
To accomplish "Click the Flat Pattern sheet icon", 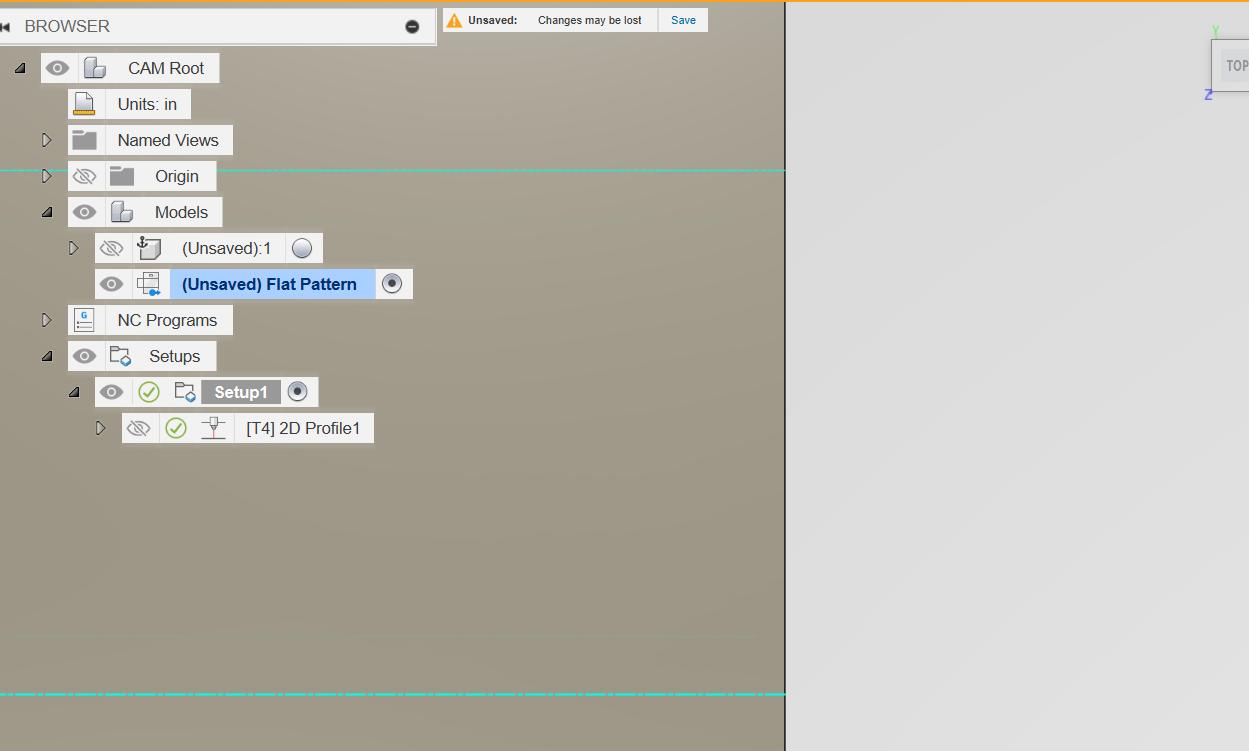I will tap(149, 284).
